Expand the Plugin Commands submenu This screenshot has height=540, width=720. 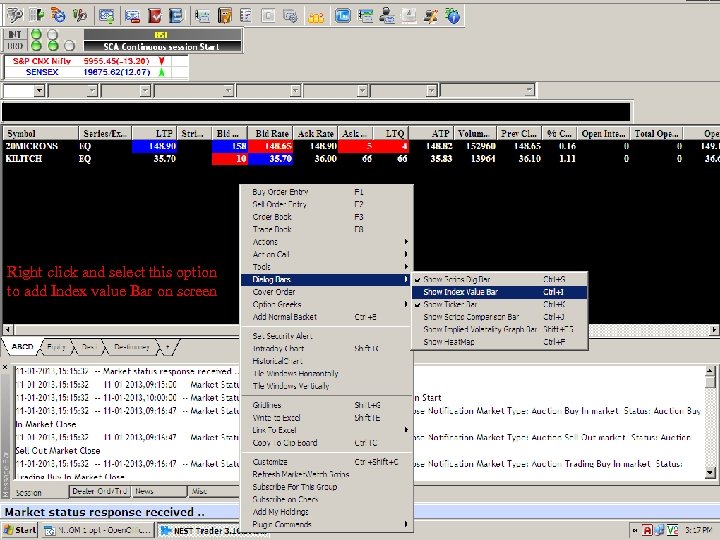point(325,524)
